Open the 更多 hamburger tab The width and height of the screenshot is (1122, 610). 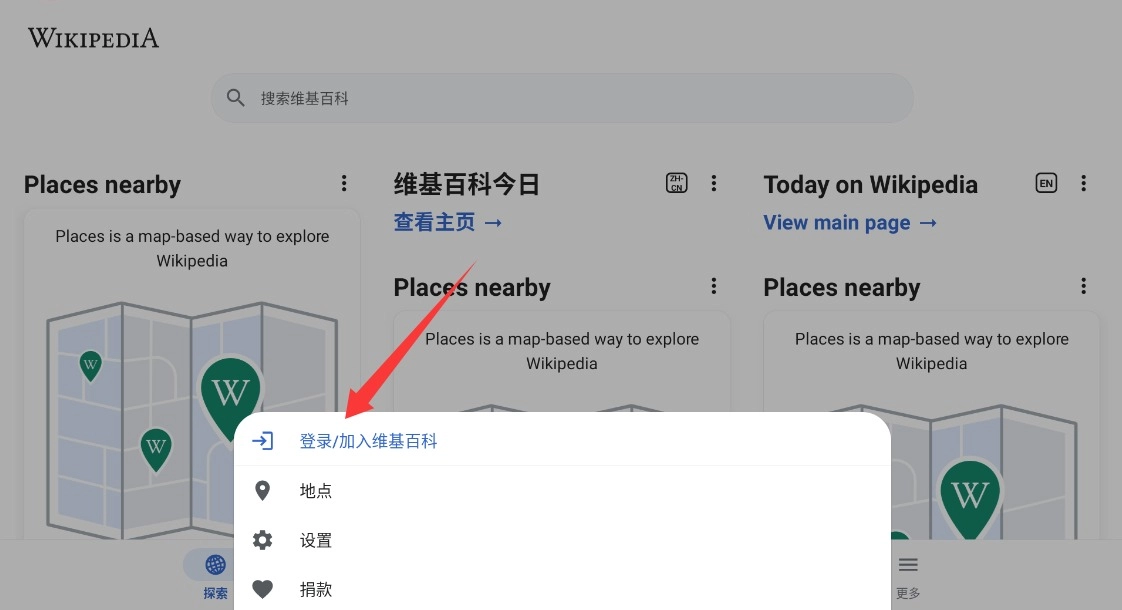tap(908, 574)
